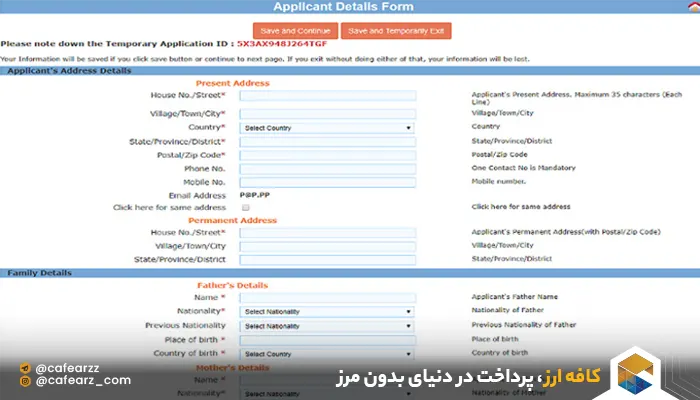Click the 'One Contact No is Mandatory' hint
The width and height of the screenshot is (700, 400).
pos(524,168)
